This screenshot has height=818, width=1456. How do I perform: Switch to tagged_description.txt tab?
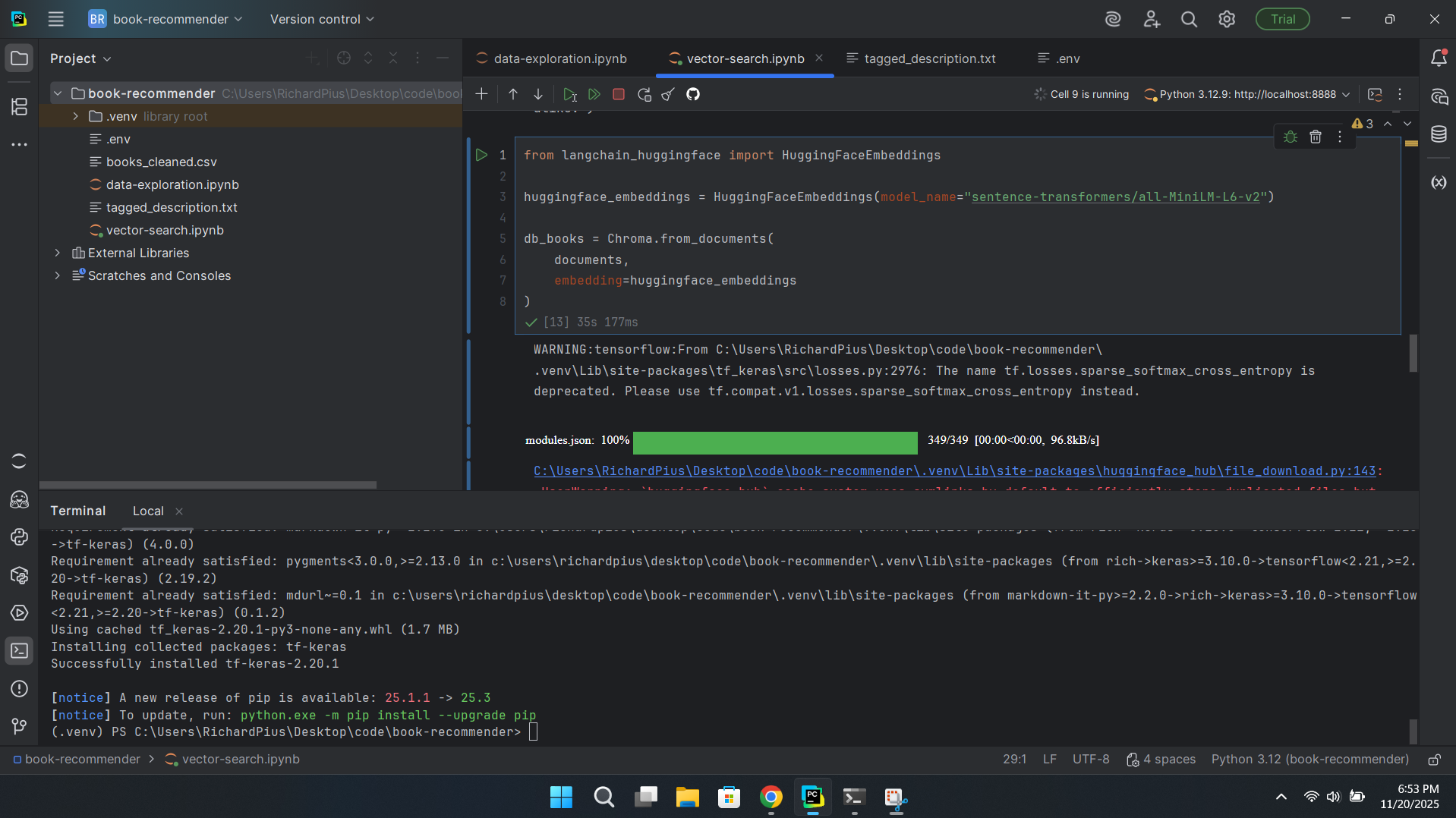tap(929, 58)
